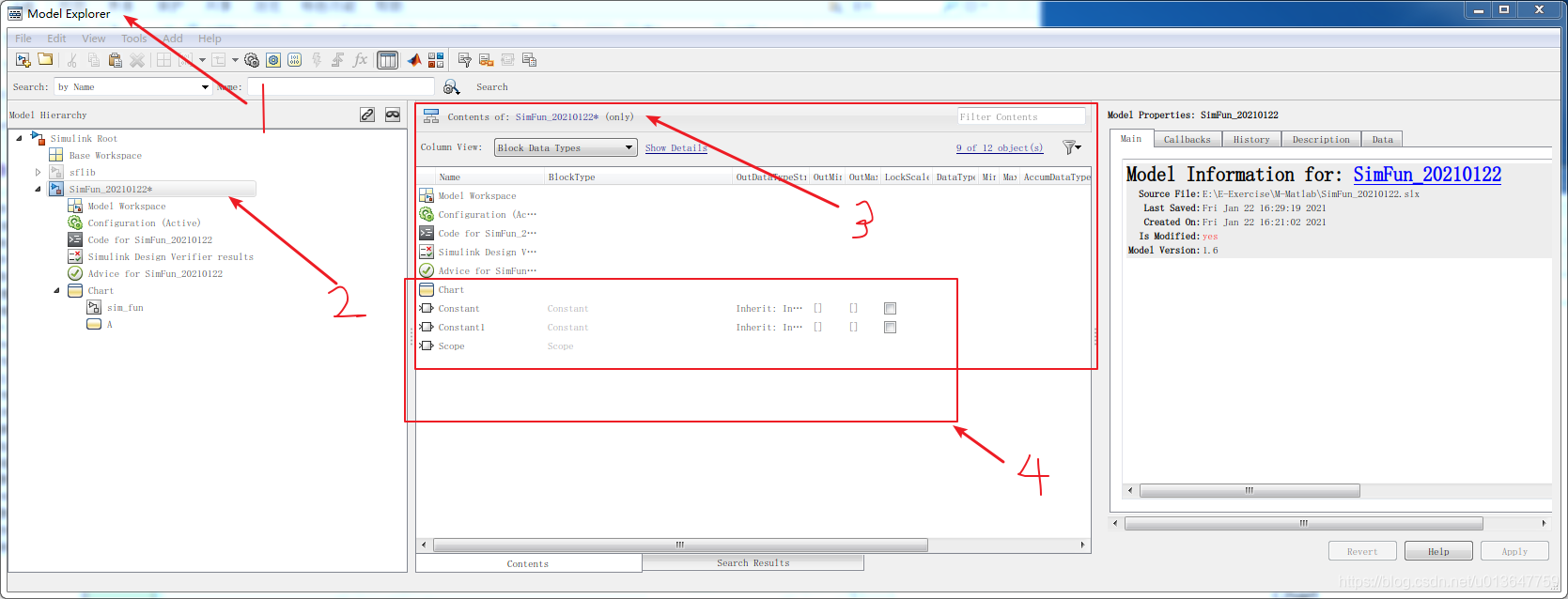Screen dimensions: 1568x599
Task: Select Configuration (Active) tree item
Action: coord(144,223)
